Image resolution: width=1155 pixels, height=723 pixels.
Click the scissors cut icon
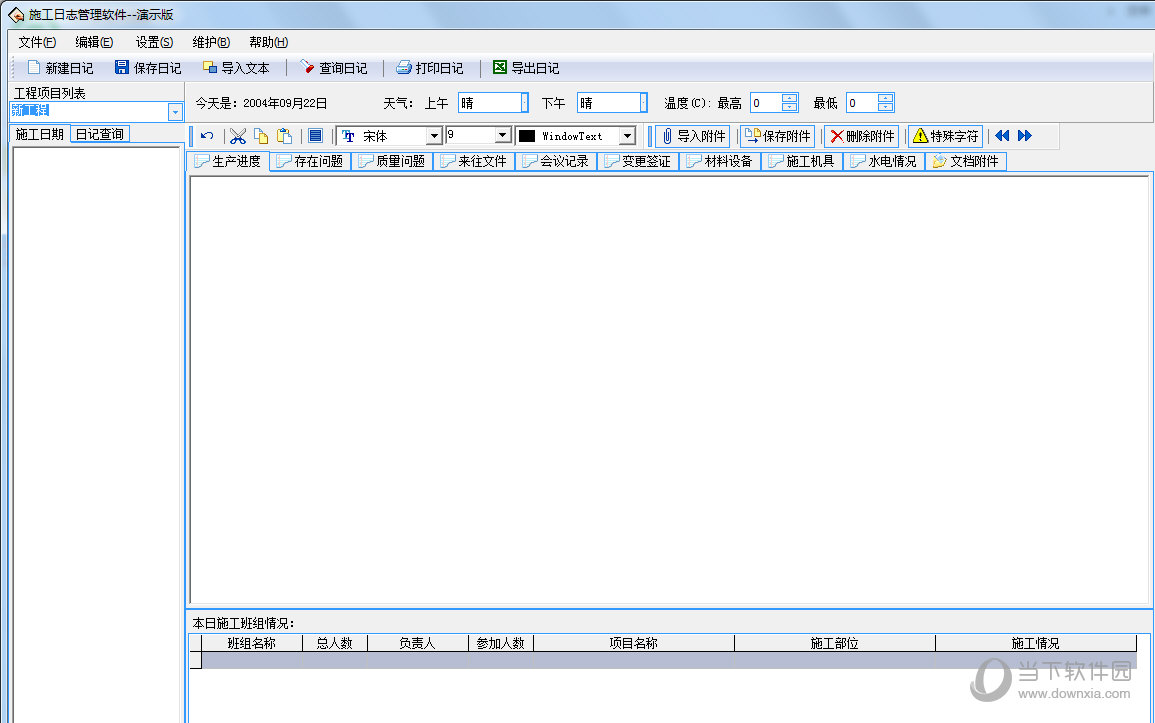237,136
